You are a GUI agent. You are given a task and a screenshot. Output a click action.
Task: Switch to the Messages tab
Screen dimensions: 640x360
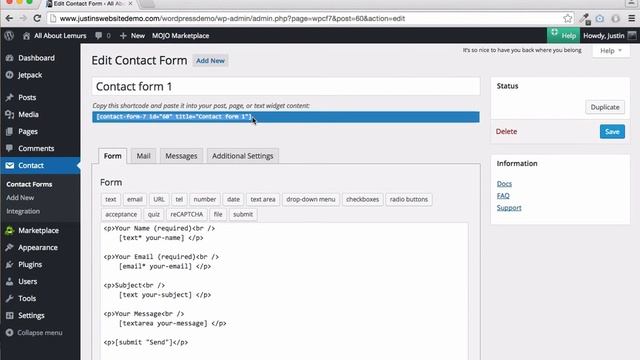[x=181, y=156]
